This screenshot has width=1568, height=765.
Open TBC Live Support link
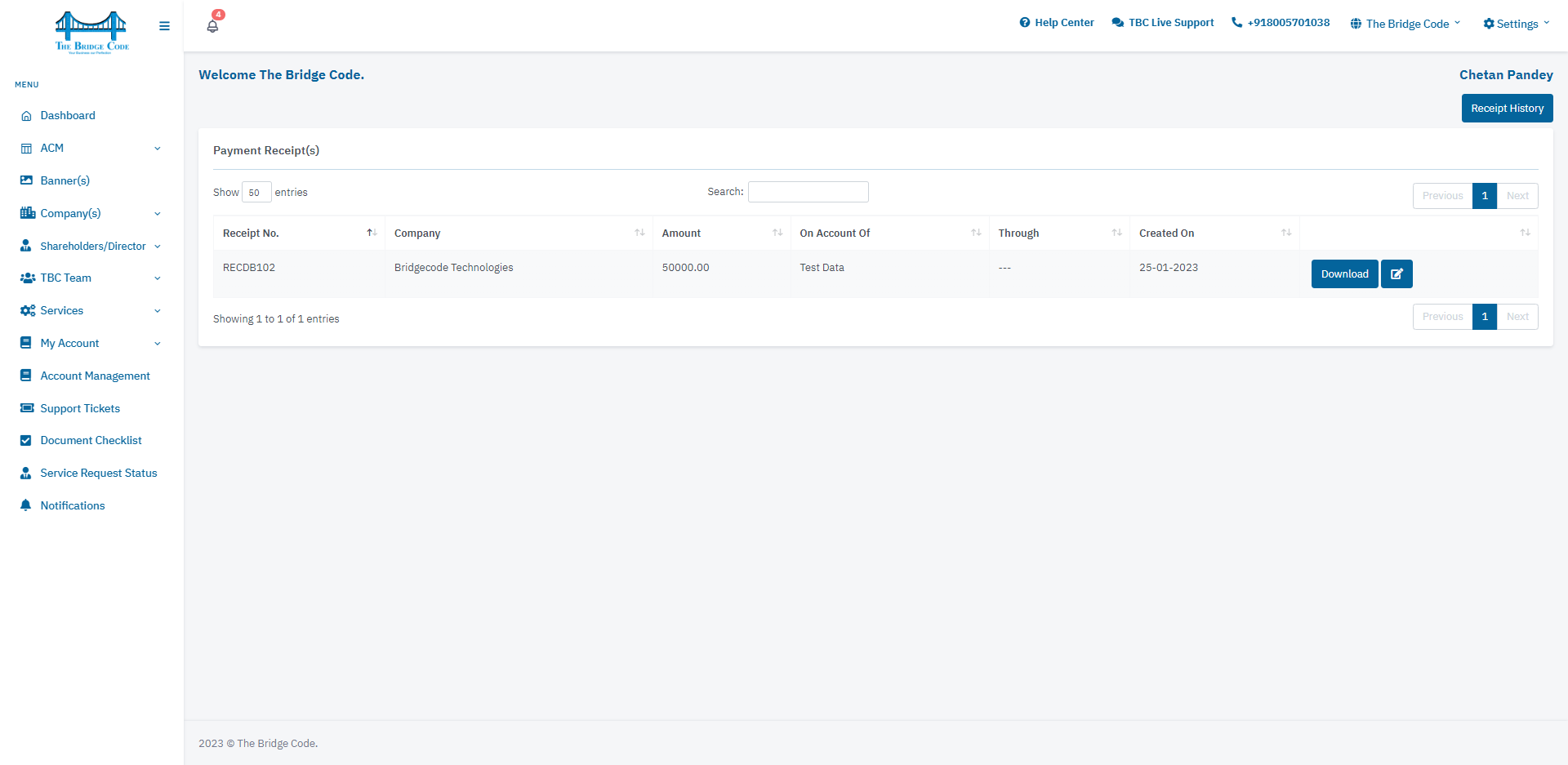(1163, 23)
